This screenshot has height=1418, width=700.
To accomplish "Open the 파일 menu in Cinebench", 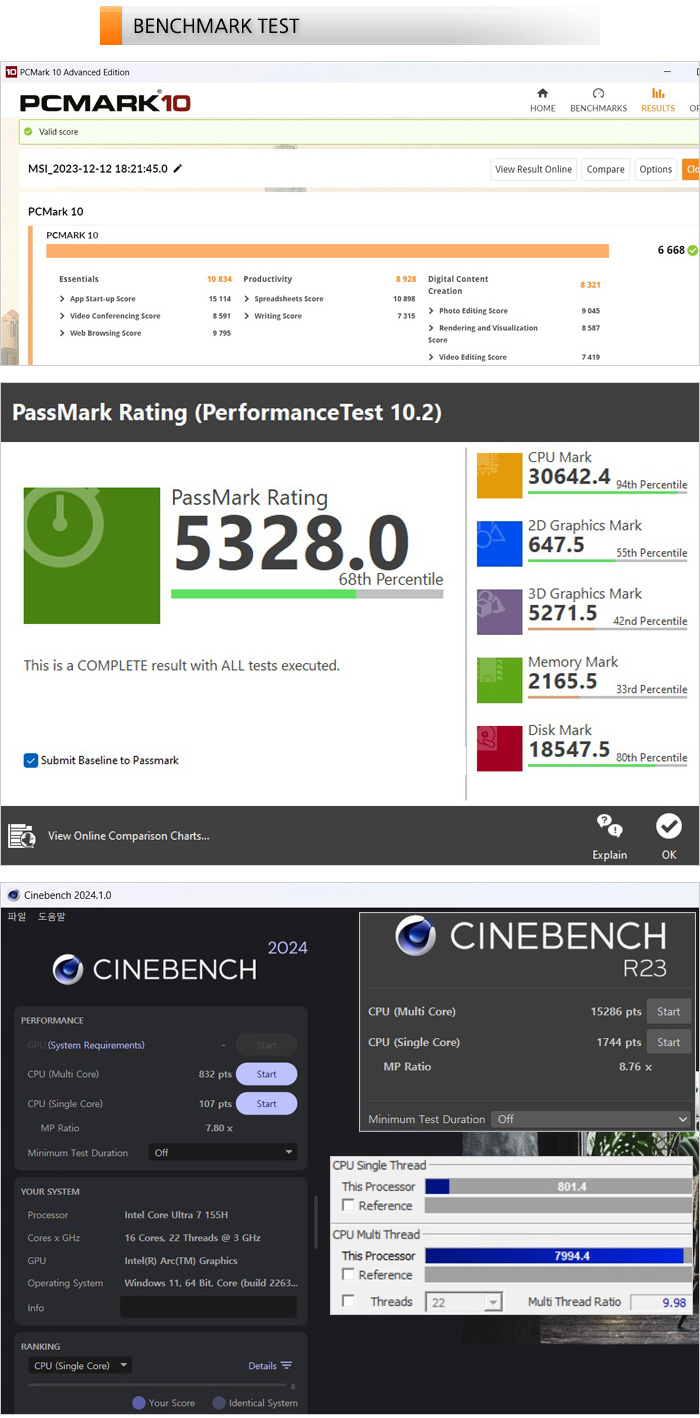I will pyautogui.click(x=17, y=916).
